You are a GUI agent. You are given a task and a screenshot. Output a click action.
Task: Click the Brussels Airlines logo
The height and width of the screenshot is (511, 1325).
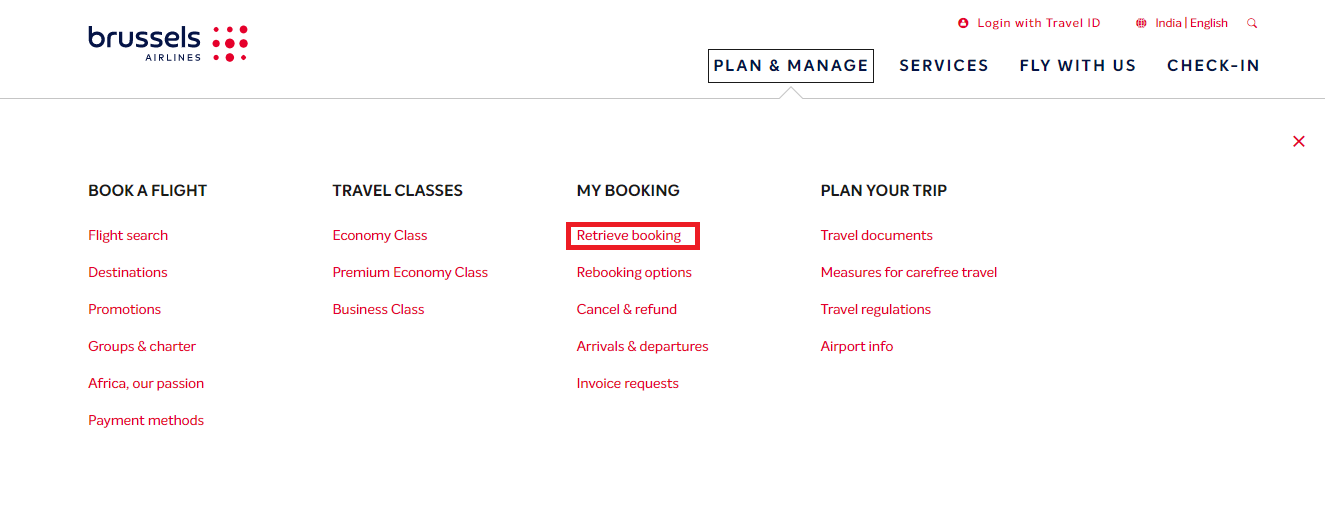(x=168, y=44)
